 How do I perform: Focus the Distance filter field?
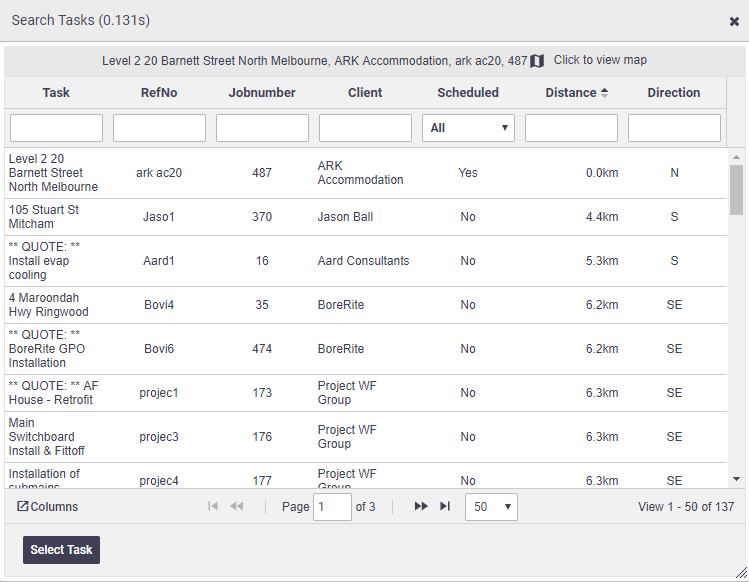tap(571, 128)
